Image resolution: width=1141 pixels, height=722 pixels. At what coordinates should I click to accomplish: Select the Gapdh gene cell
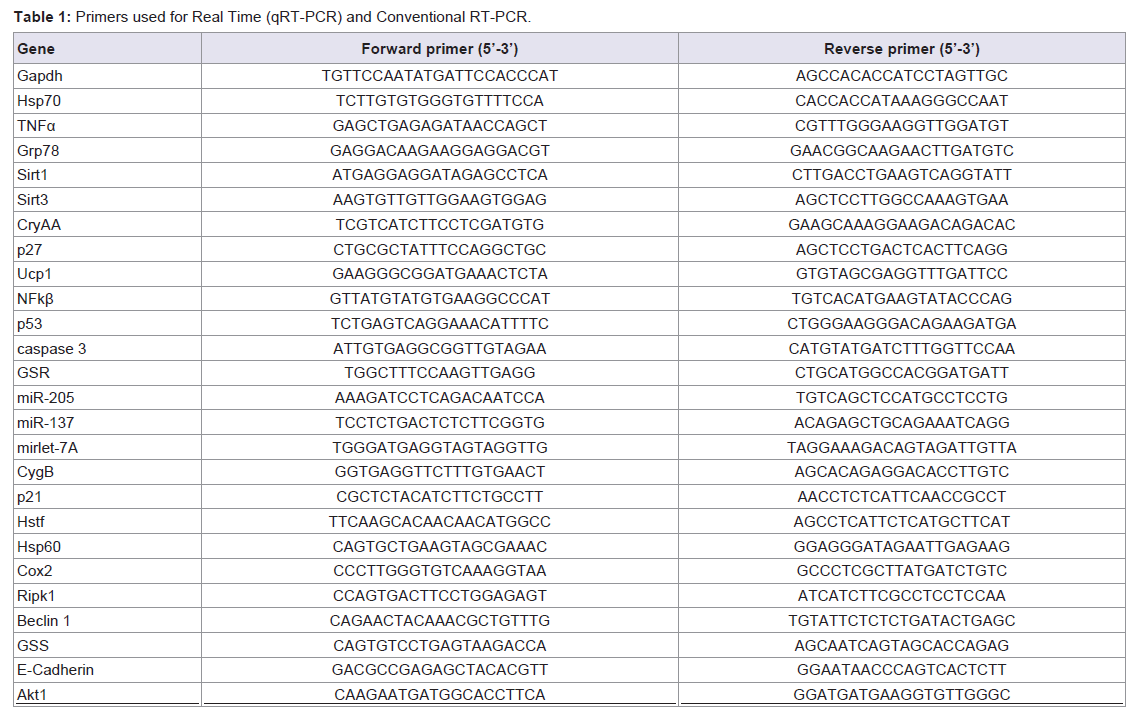(39, 76)
